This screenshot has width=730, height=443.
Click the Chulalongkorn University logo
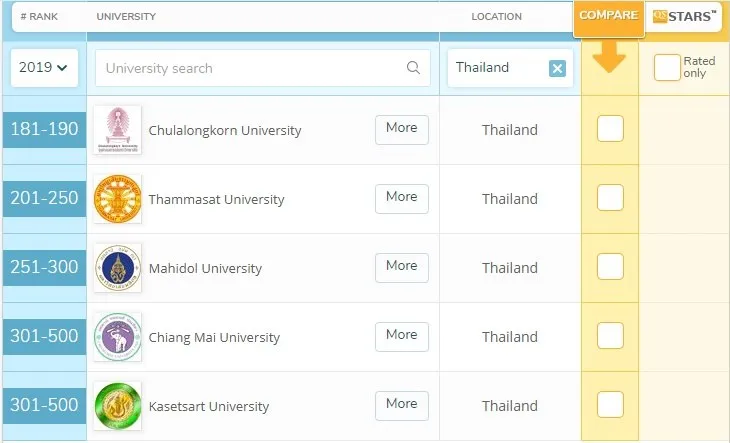coord(117,130)
